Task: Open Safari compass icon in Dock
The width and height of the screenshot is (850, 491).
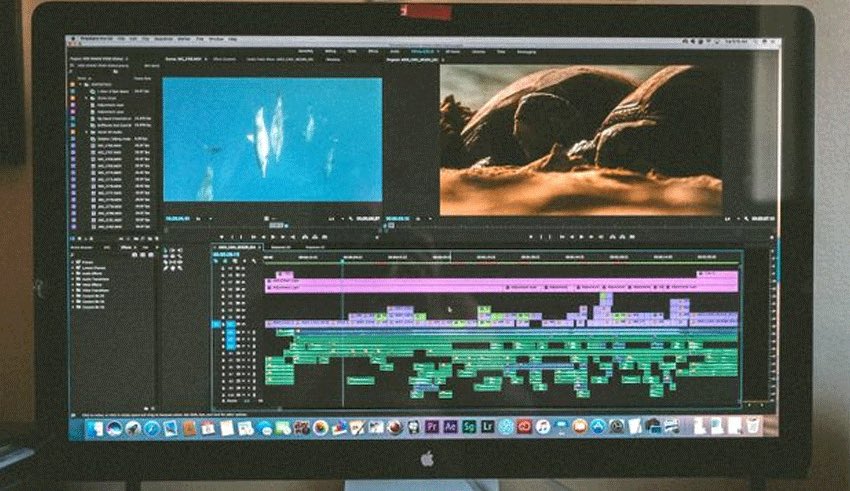Action: click(x=152, y=429)
